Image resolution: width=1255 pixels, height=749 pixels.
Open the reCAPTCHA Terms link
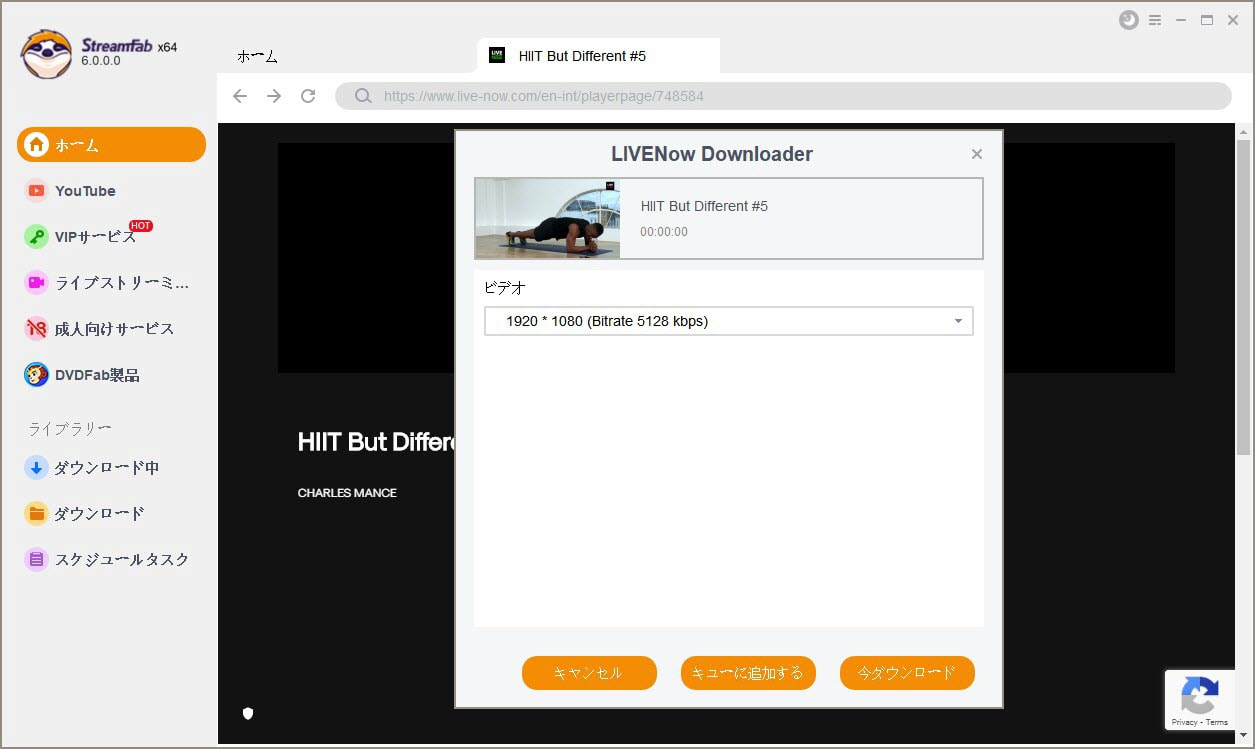coord(1217,722)
